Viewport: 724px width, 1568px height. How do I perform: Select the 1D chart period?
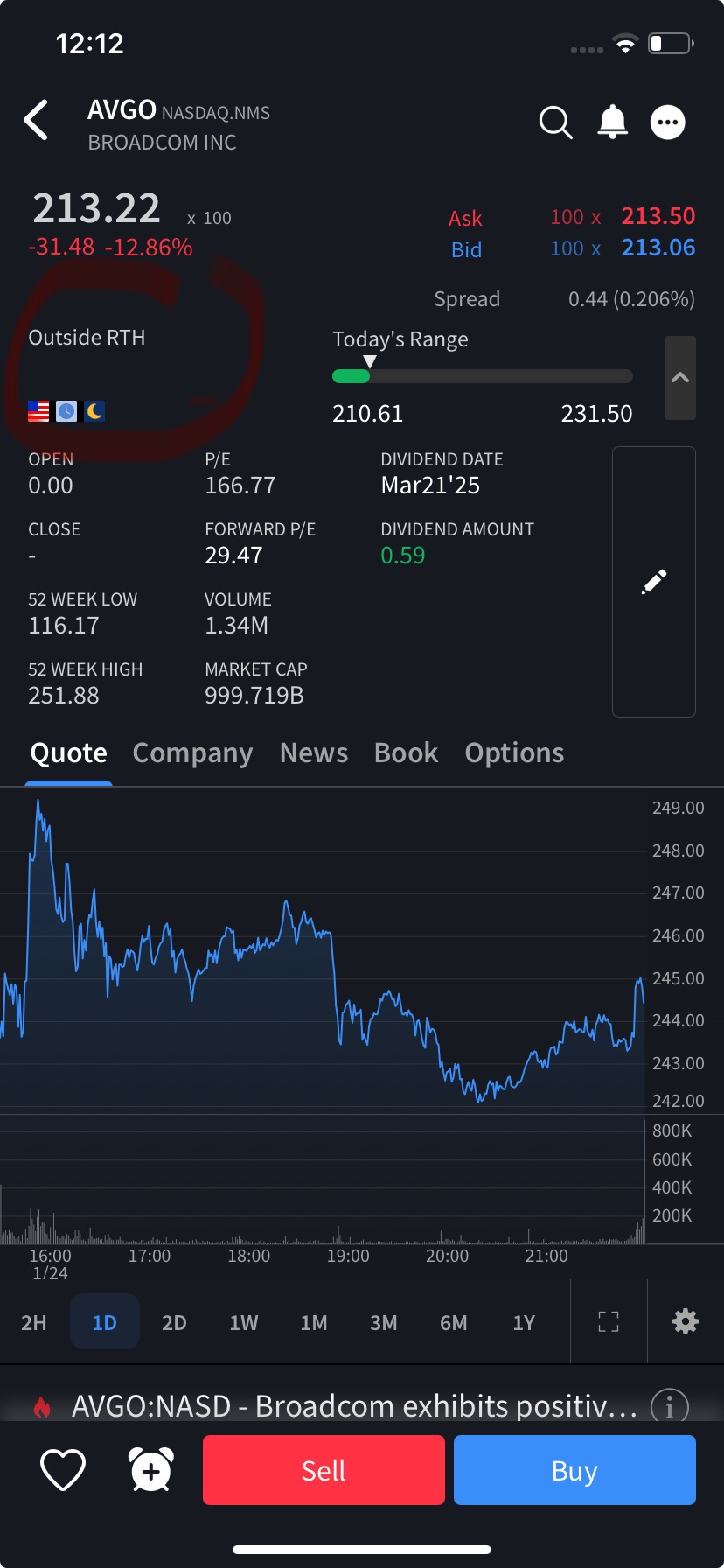pos(105,1321)
